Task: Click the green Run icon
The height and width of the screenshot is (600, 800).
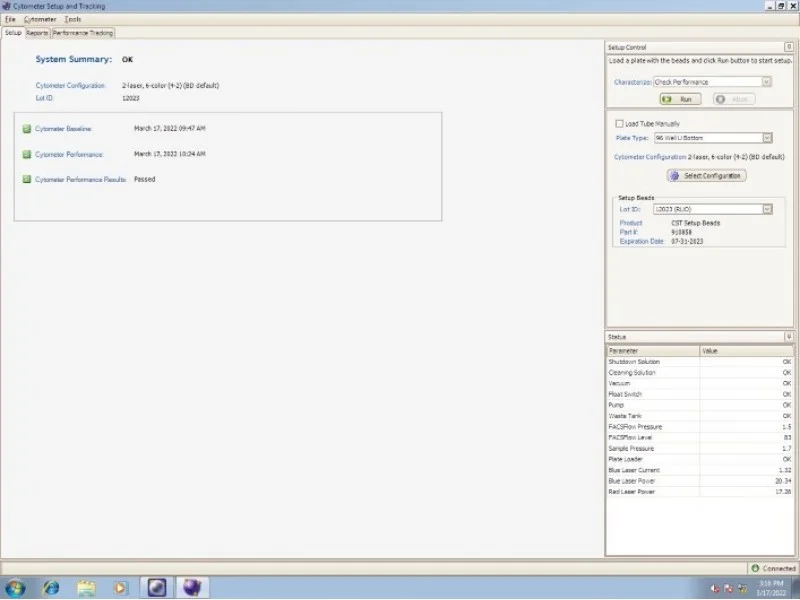Action: pyautogui.click(x=667, y=99)
